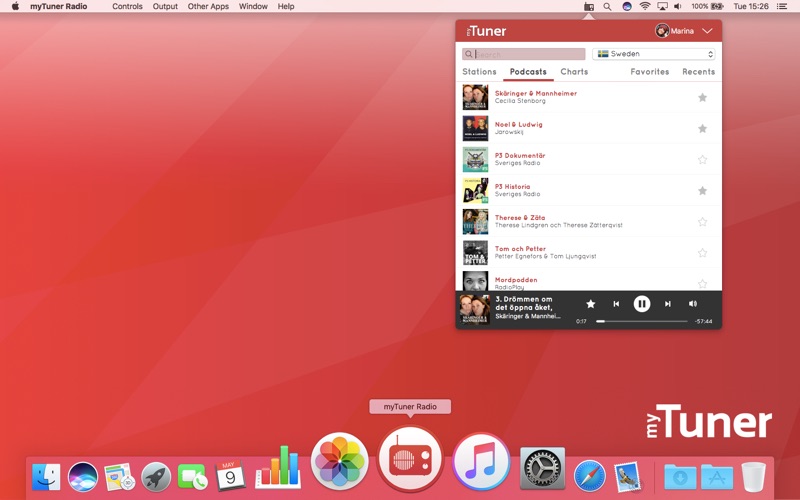Click the player volume speaker icon
Viewport: 800px width, 500px height.
click(x=693, y=304)
